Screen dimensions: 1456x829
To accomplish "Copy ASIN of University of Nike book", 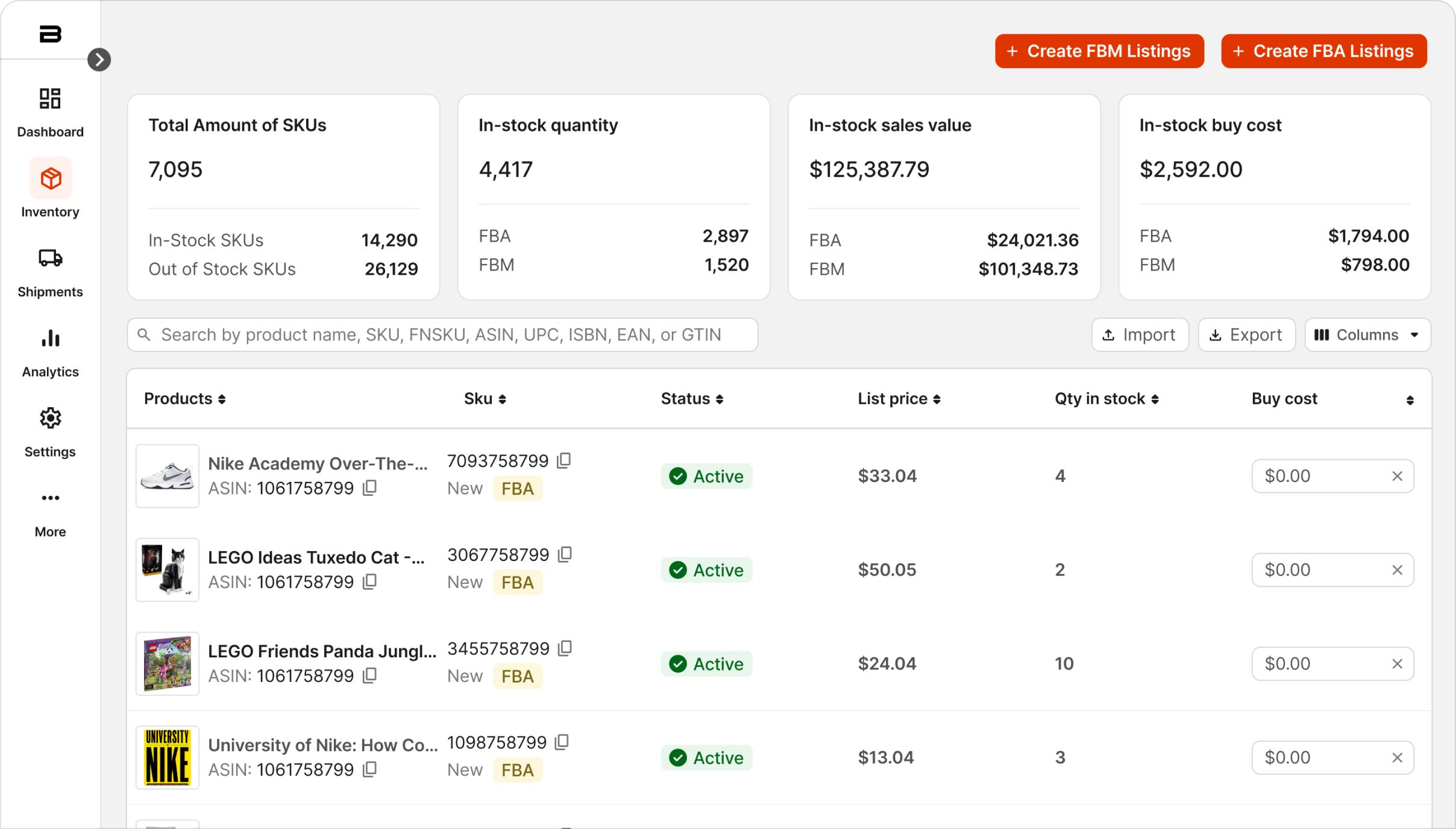I will [x=370, y=770].
